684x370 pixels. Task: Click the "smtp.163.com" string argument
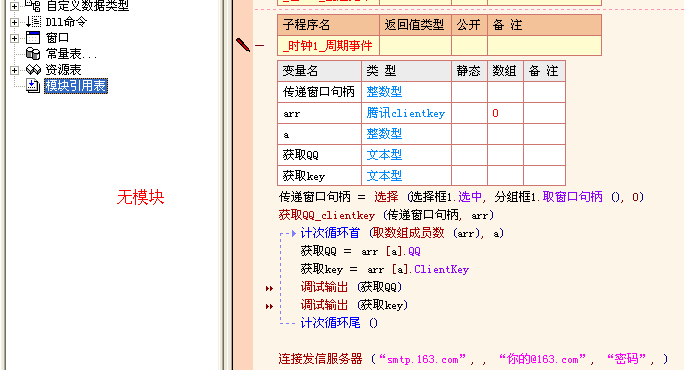click(x=423, y=360)
